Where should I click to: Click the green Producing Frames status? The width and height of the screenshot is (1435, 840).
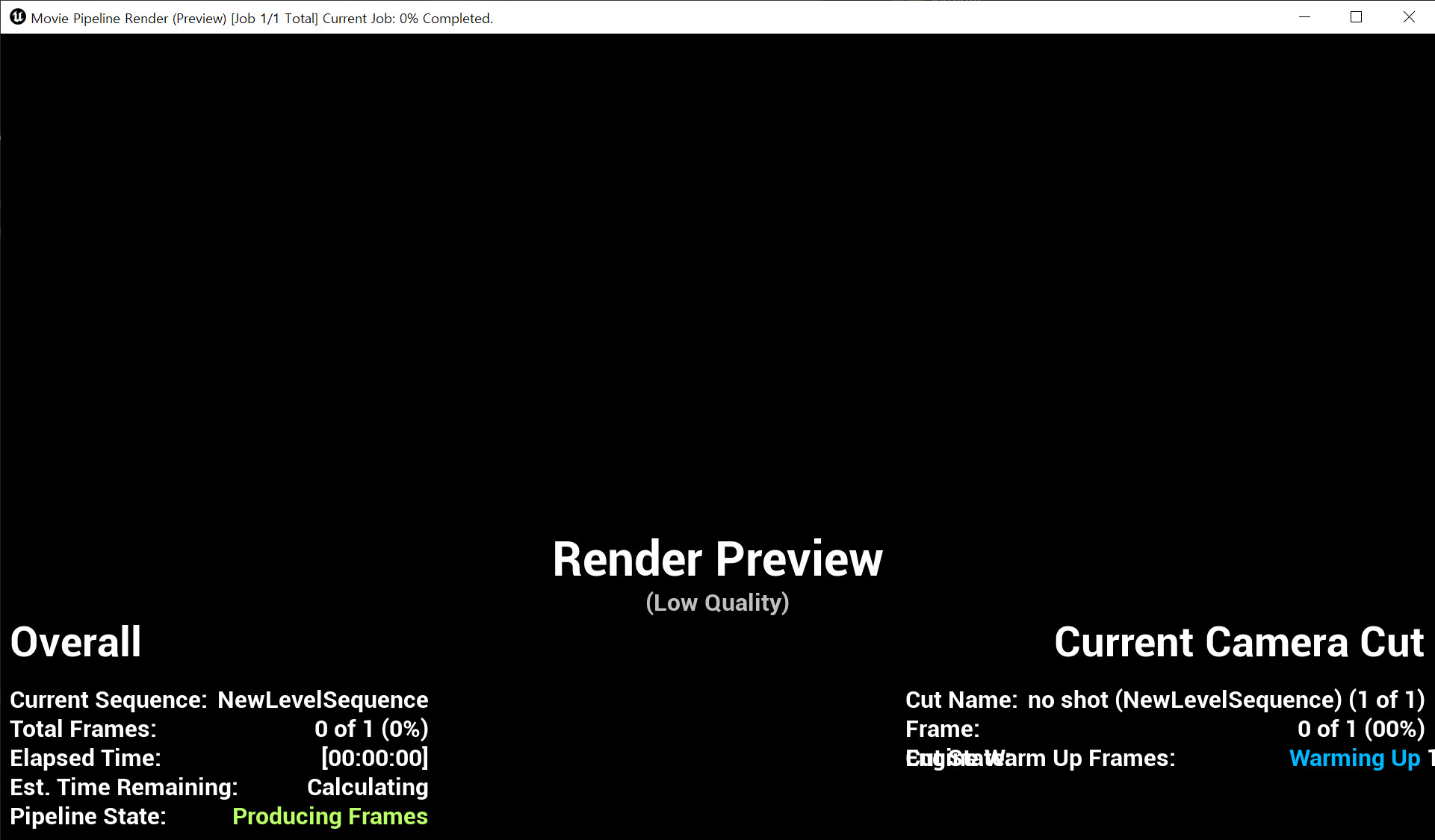329,816
